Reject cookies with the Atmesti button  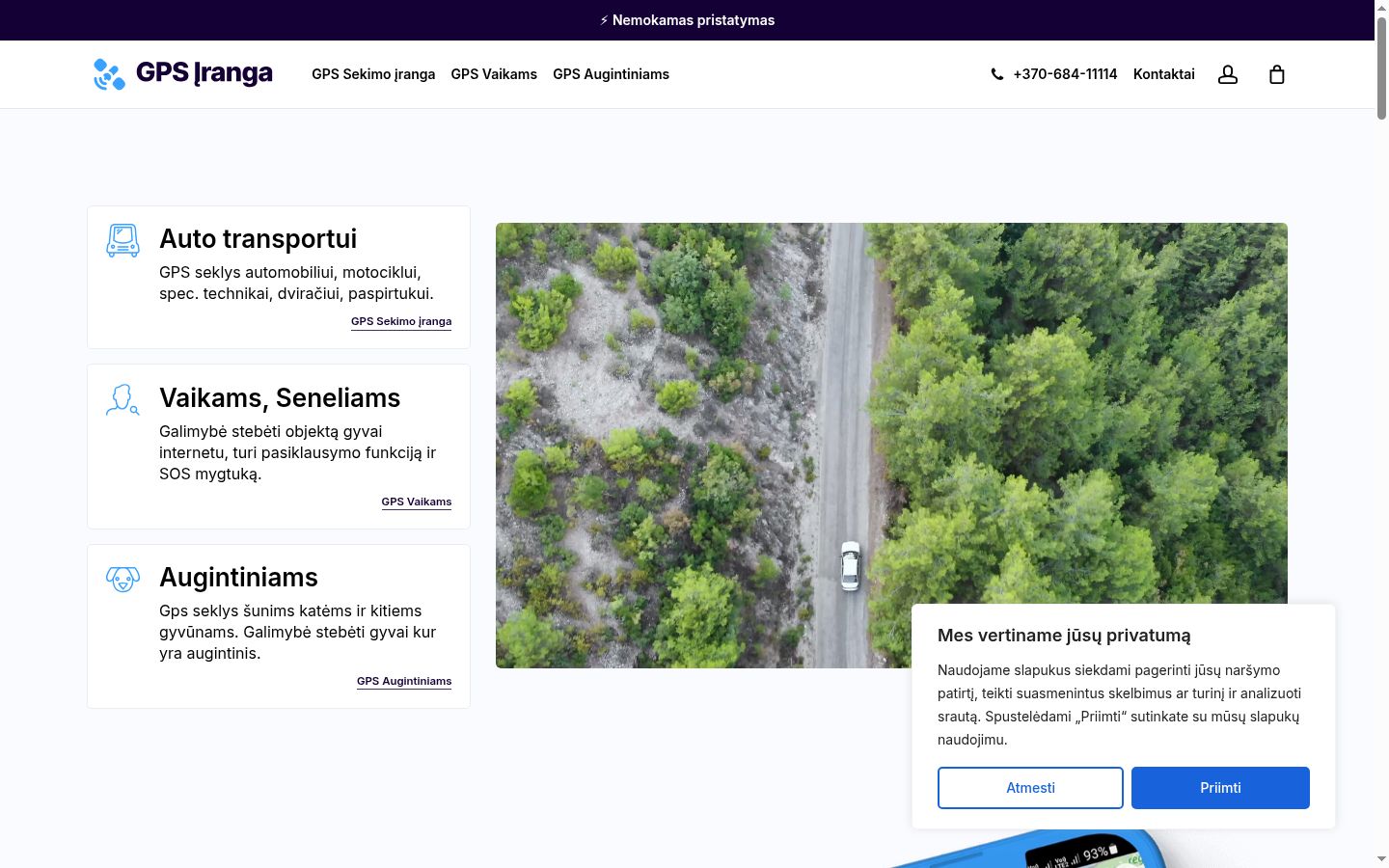click(1030, 788)
